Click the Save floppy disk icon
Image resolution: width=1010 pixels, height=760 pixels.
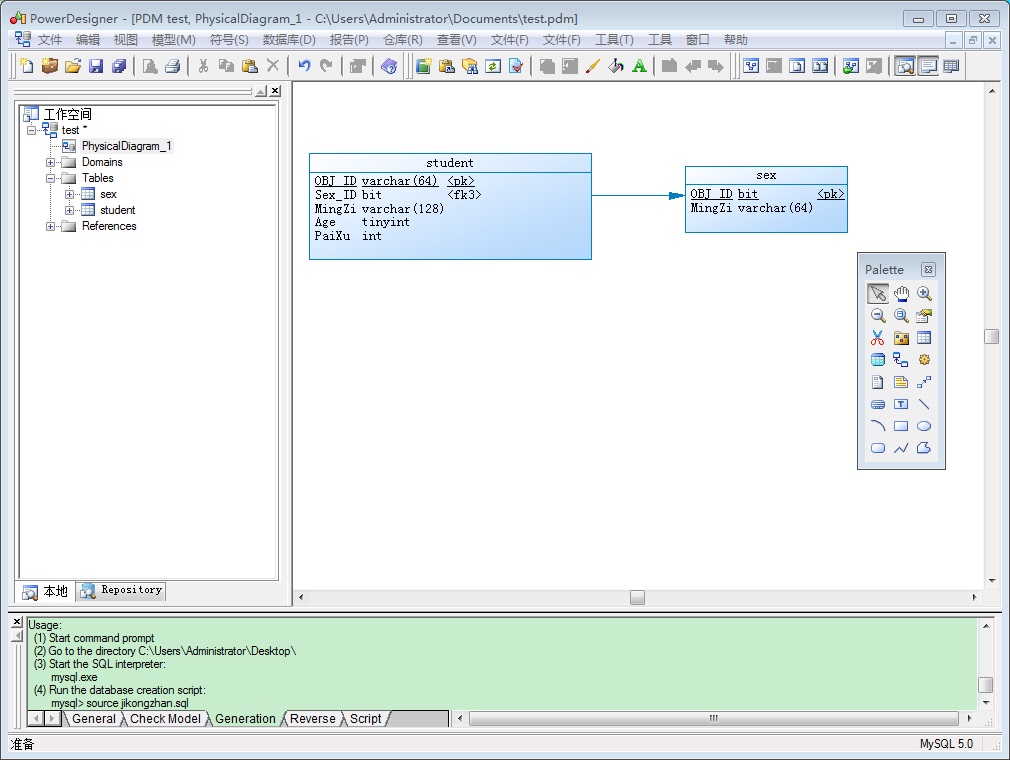pos(96,66)
